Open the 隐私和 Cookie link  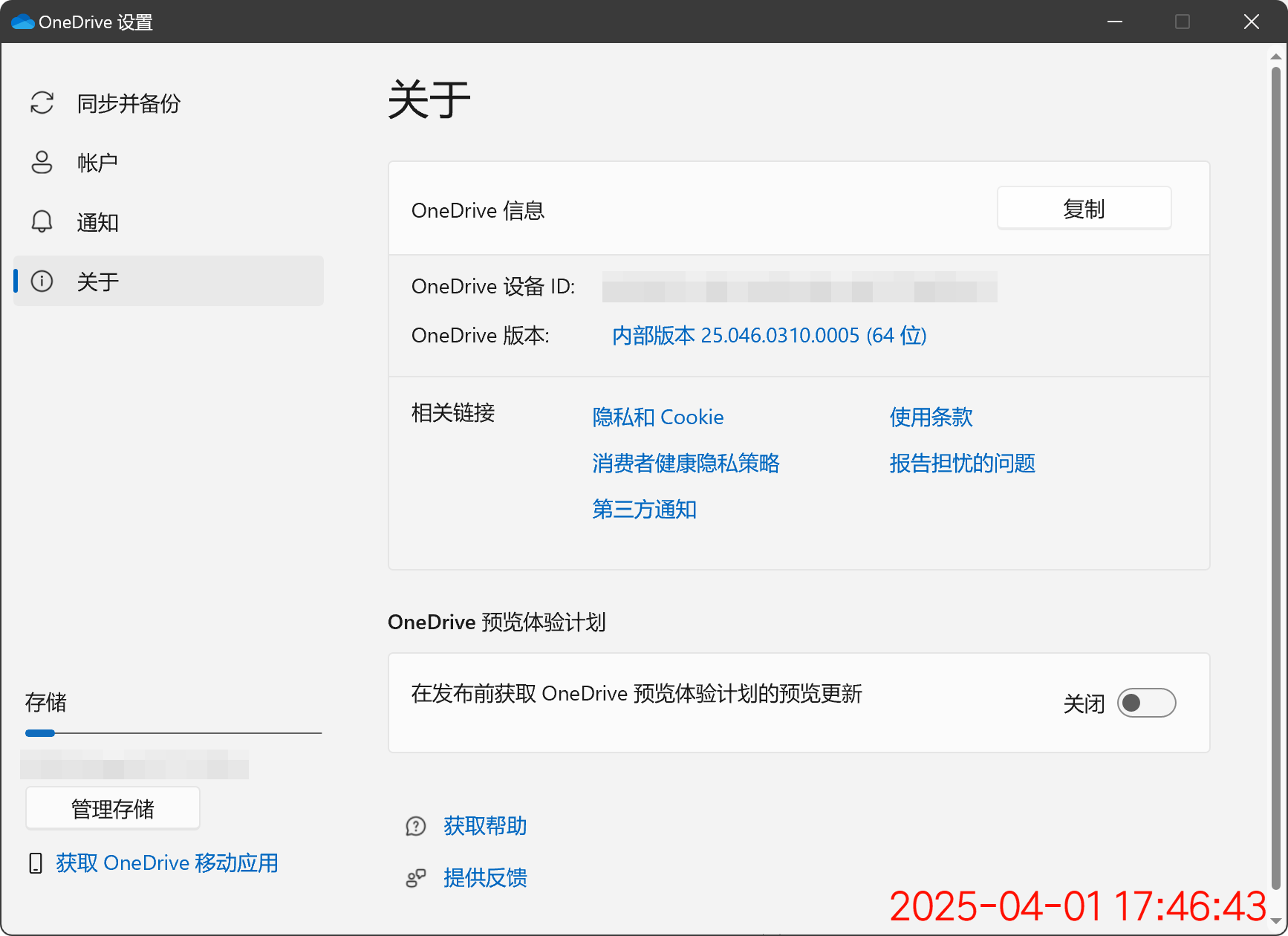[x=658, y=417]
